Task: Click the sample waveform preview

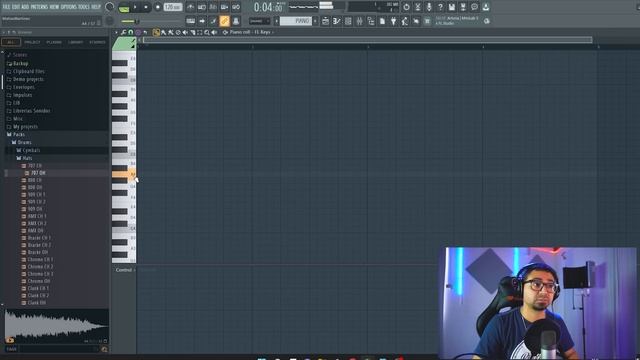Action: point(56,326)
